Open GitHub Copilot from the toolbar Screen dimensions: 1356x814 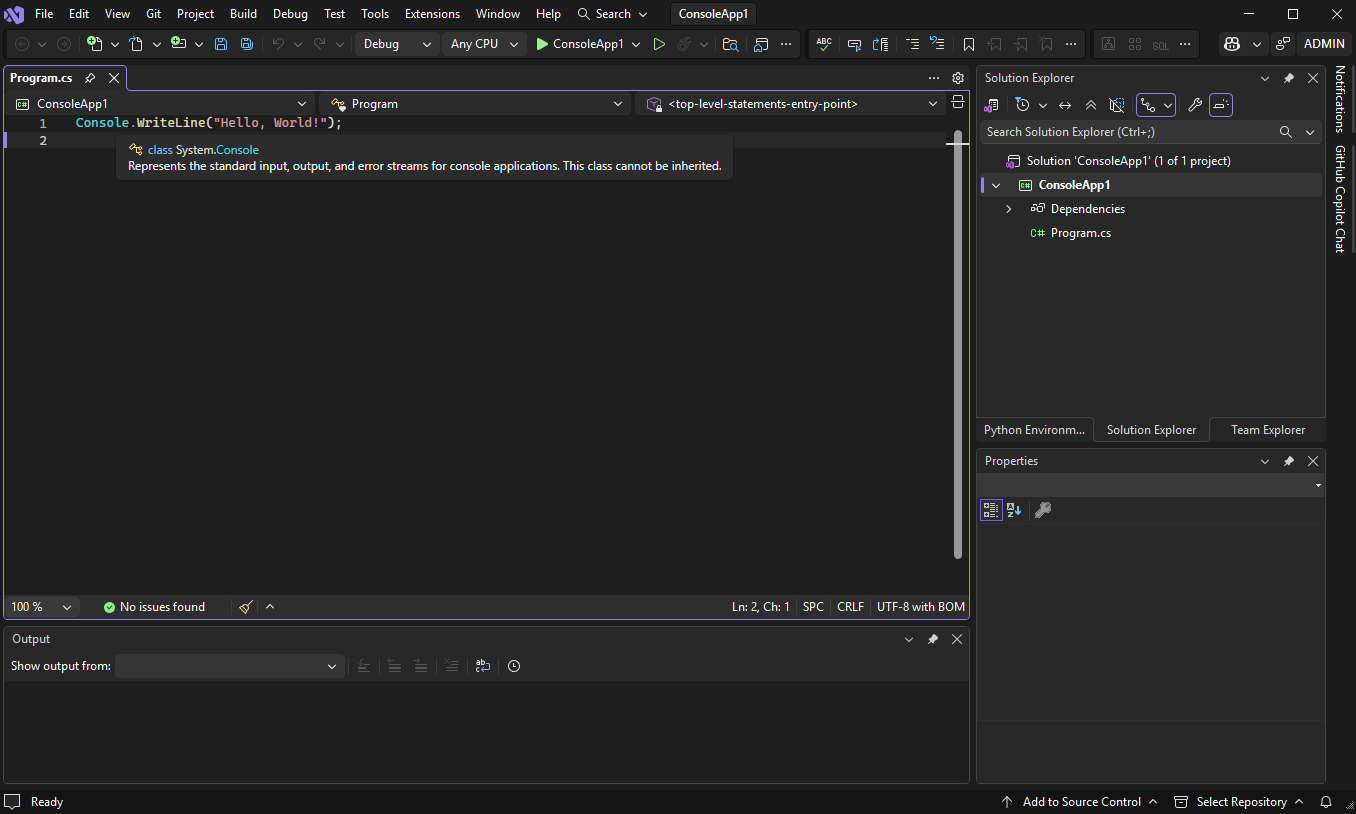click(1231, 44)
